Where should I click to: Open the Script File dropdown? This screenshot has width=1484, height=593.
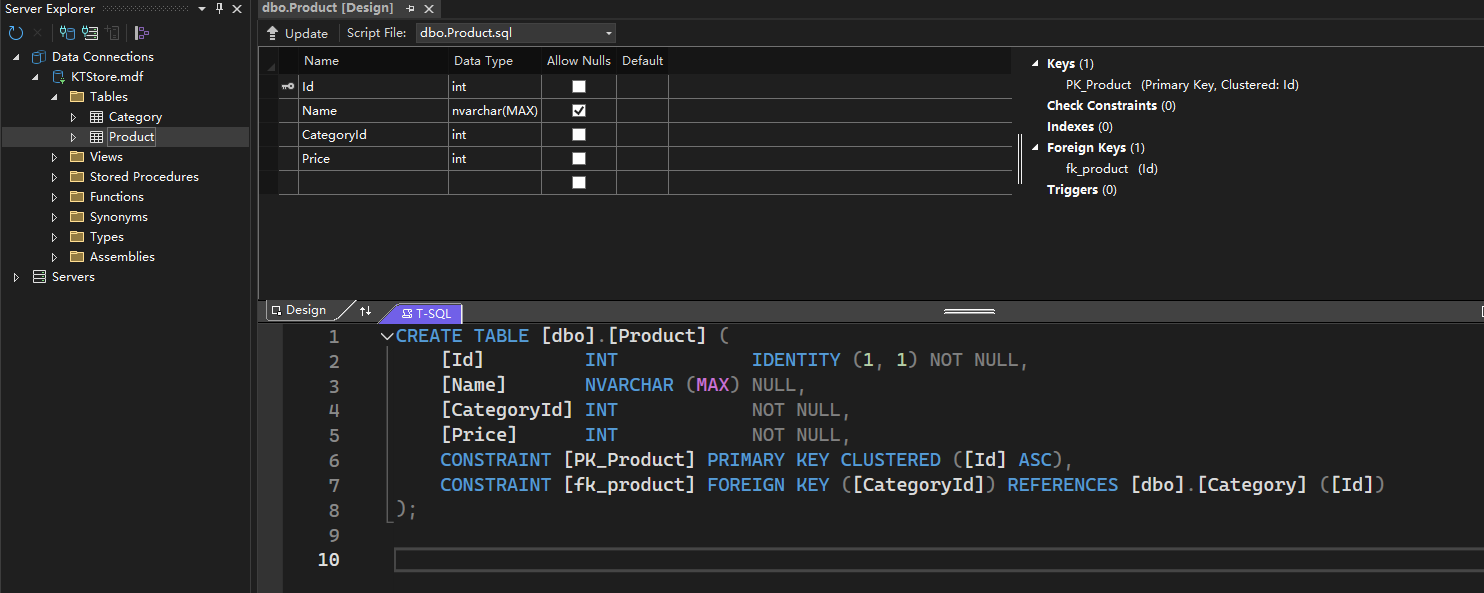pos(609,33)
